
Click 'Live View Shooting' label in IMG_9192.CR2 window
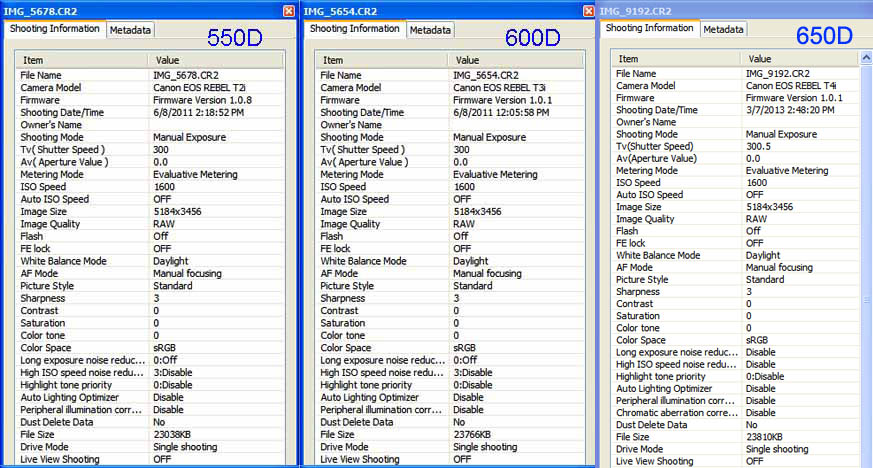pyautogui.click(x=655, y=461)
